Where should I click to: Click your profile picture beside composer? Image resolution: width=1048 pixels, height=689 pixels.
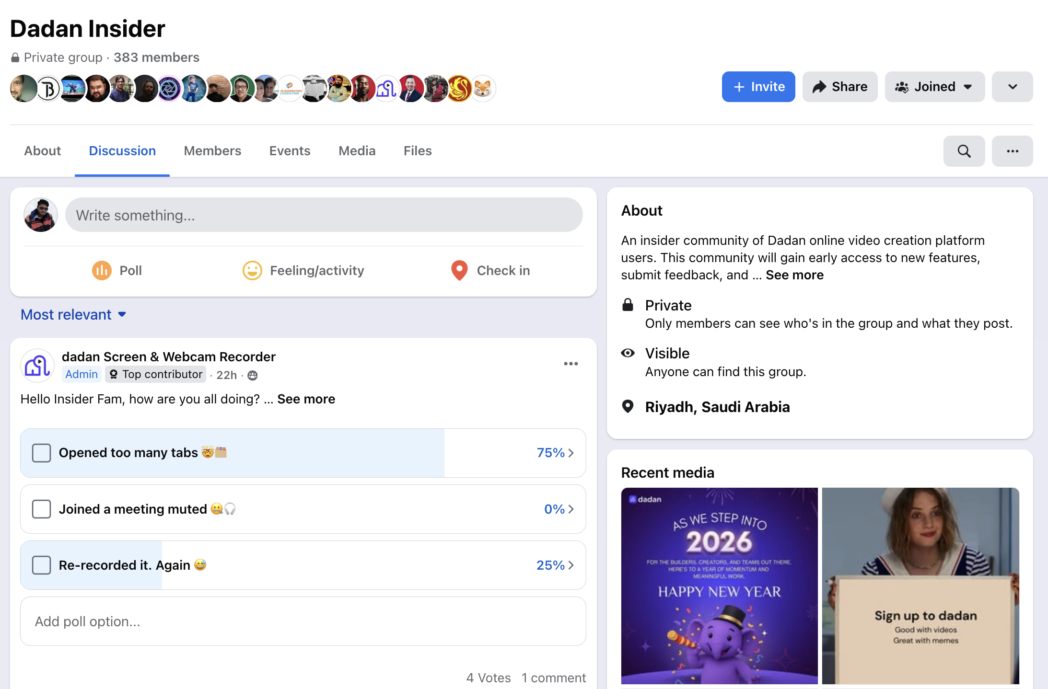click(x=41, y=215)
